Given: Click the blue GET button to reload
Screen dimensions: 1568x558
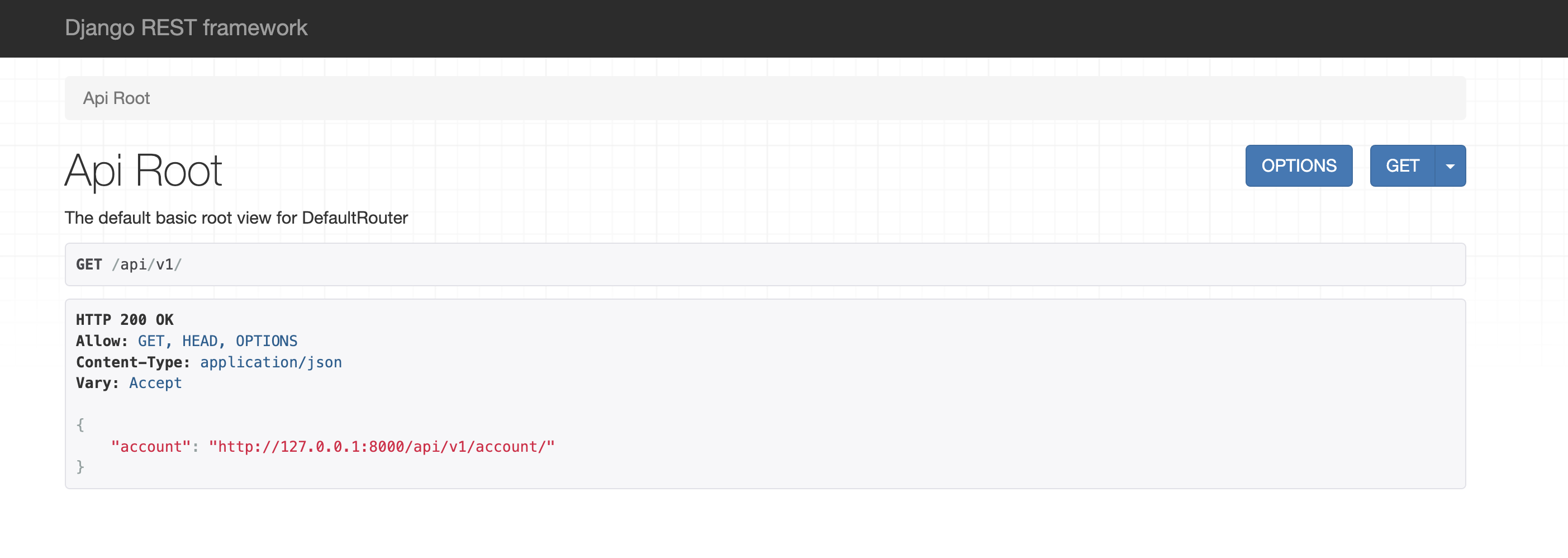Looking at the screenshot, I should 1403,165.
